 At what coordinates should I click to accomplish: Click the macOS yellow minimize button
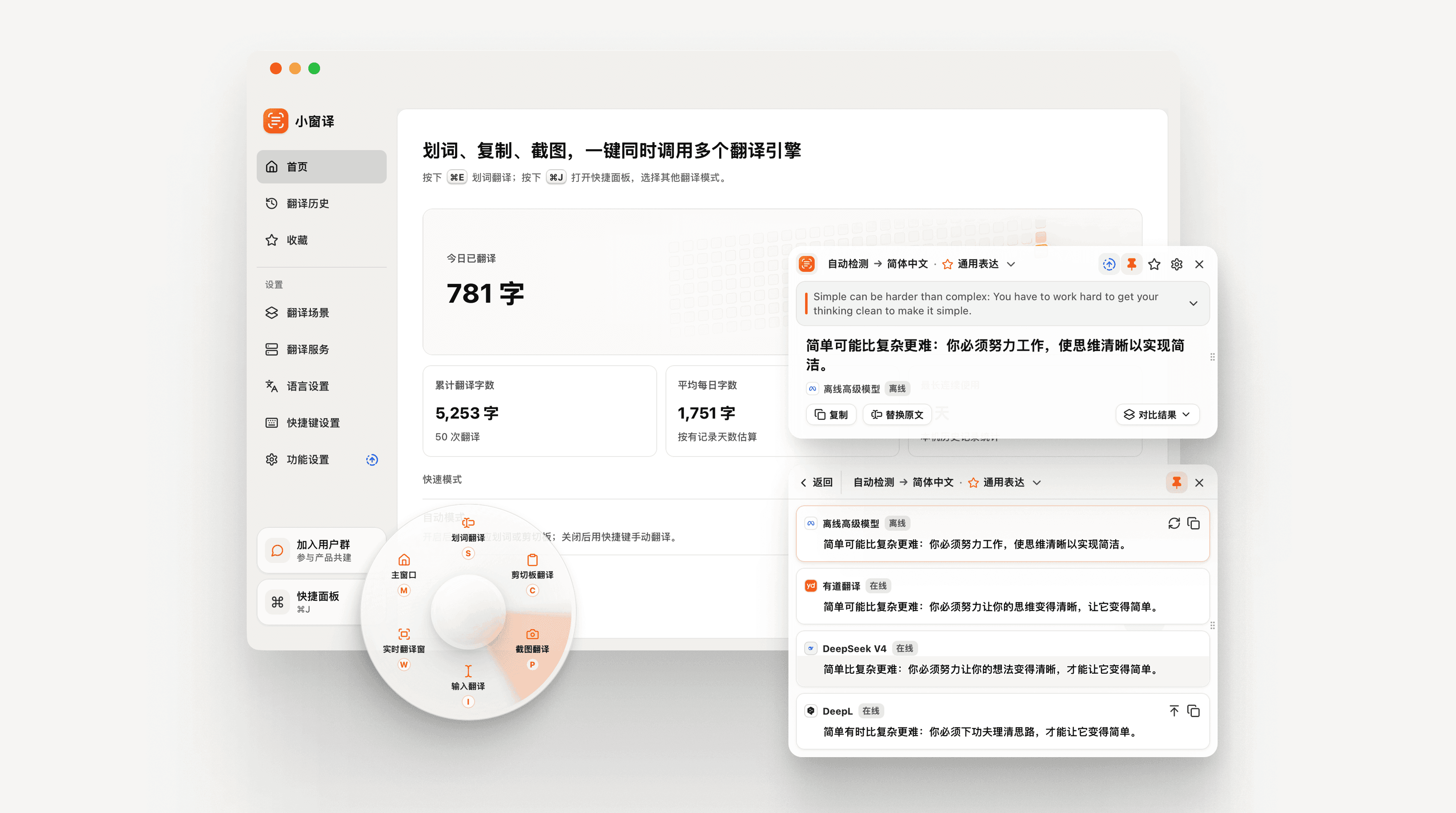(295, 68)
